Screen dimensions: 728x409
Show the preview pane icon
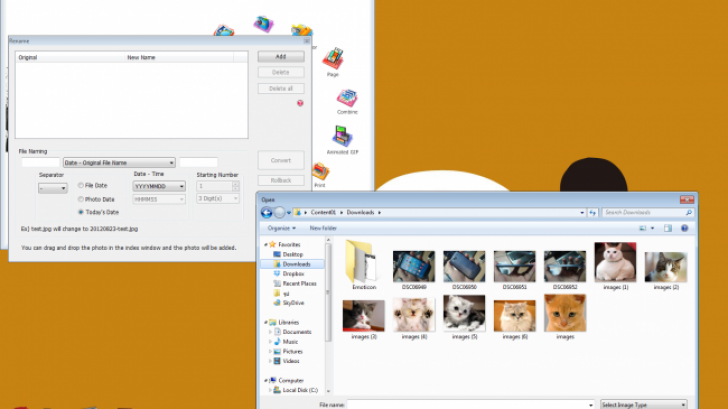668,228
